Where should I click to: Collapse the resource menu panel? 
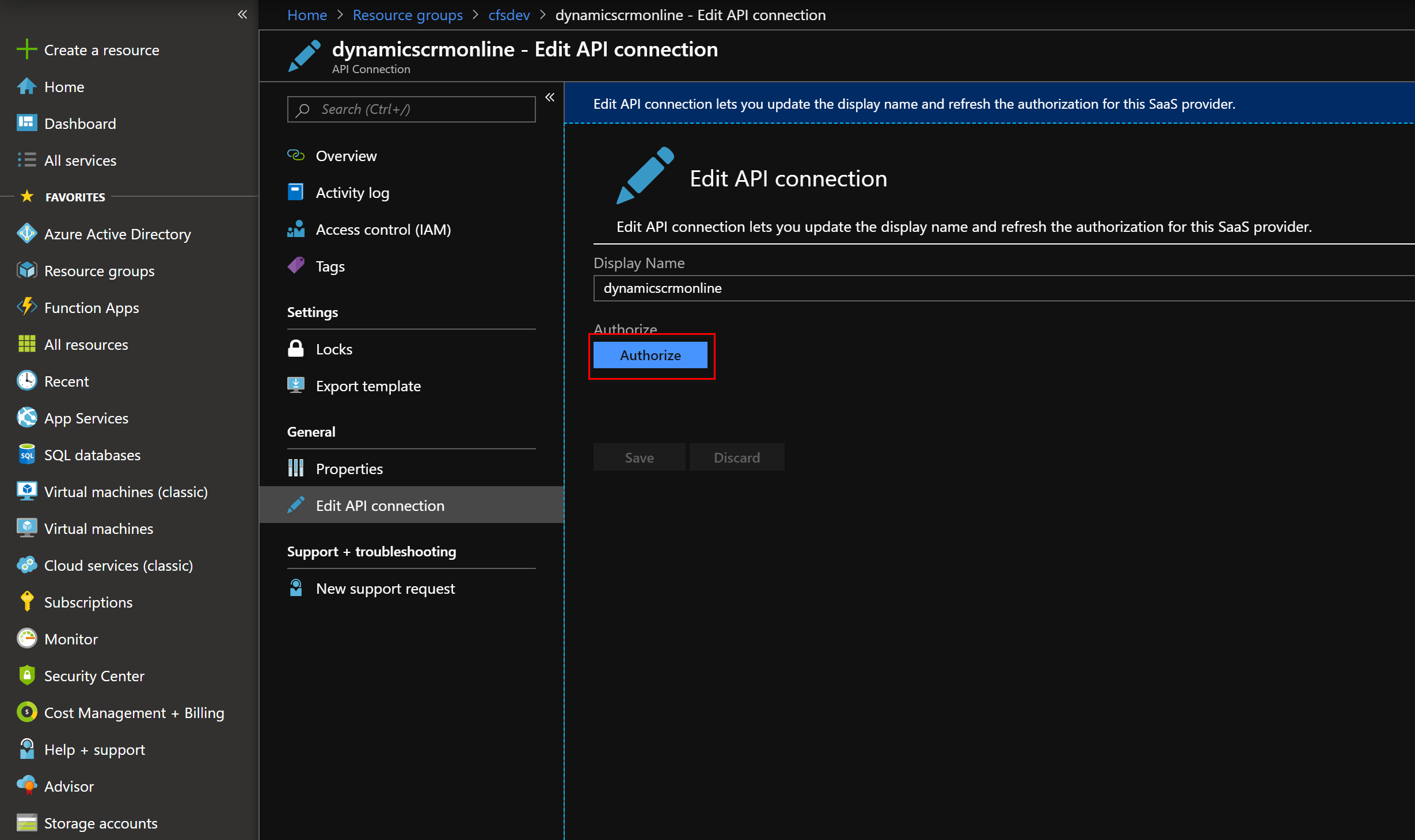550,97
